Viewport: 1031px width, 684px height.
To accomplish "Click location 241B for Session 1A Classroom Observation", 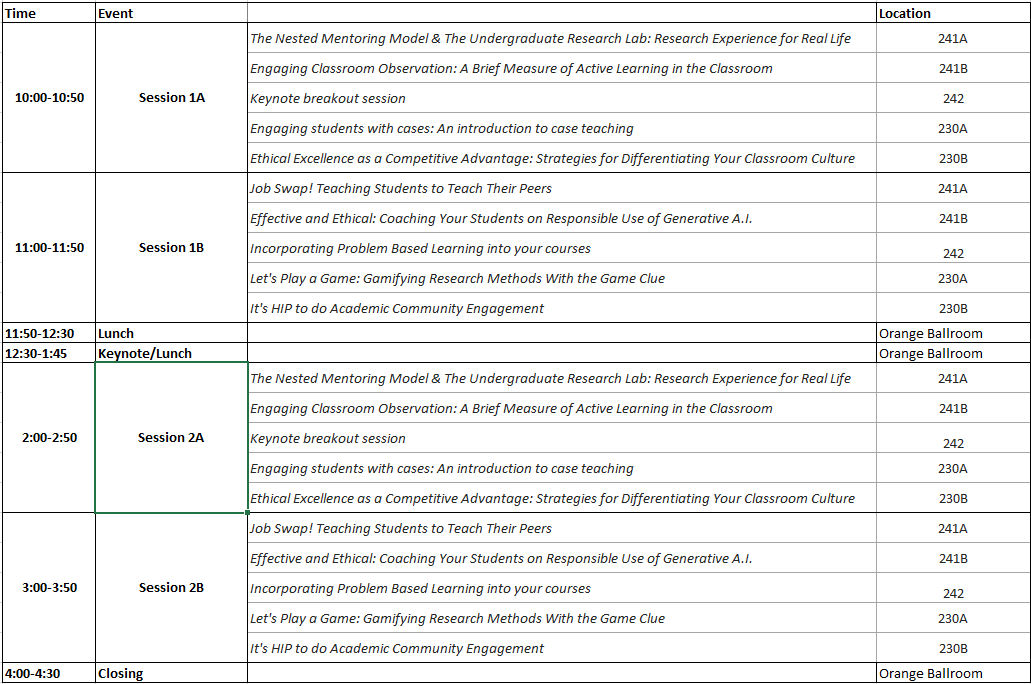I will coord(953,68).
